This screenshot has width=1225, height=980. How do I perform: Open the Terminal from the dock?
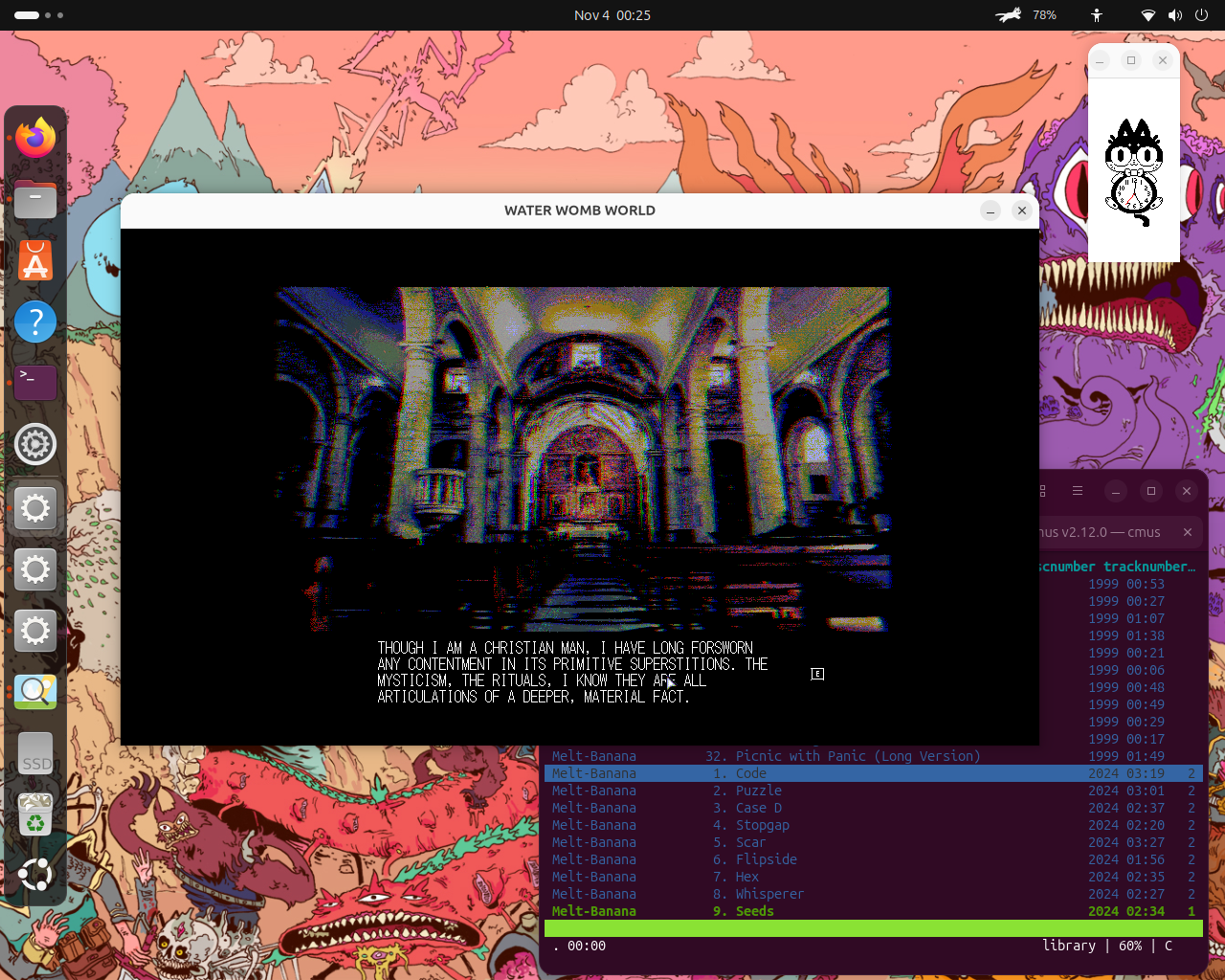click(35, 383)
